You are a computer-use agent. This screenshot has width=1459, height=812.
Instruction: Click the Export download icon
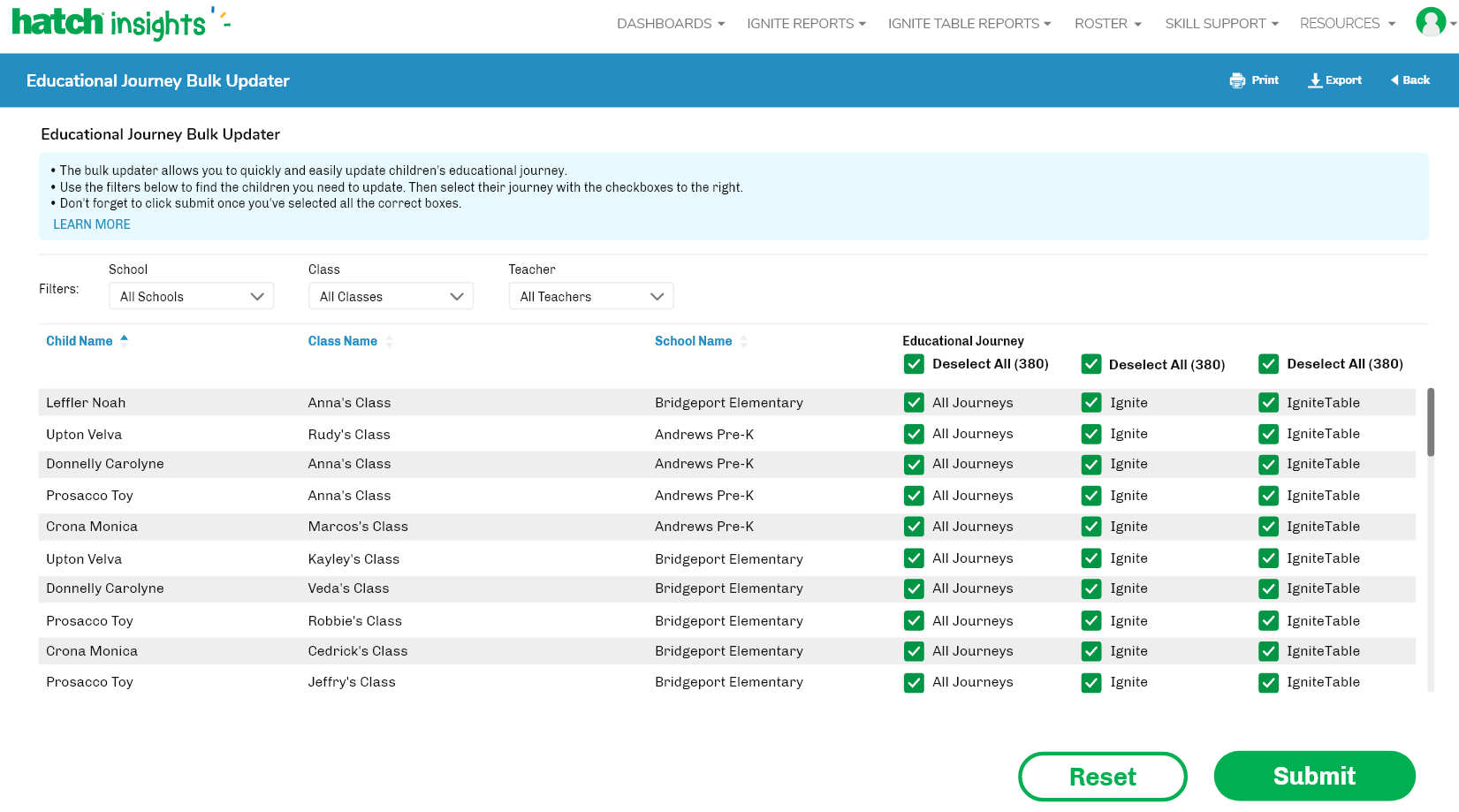1315,80
